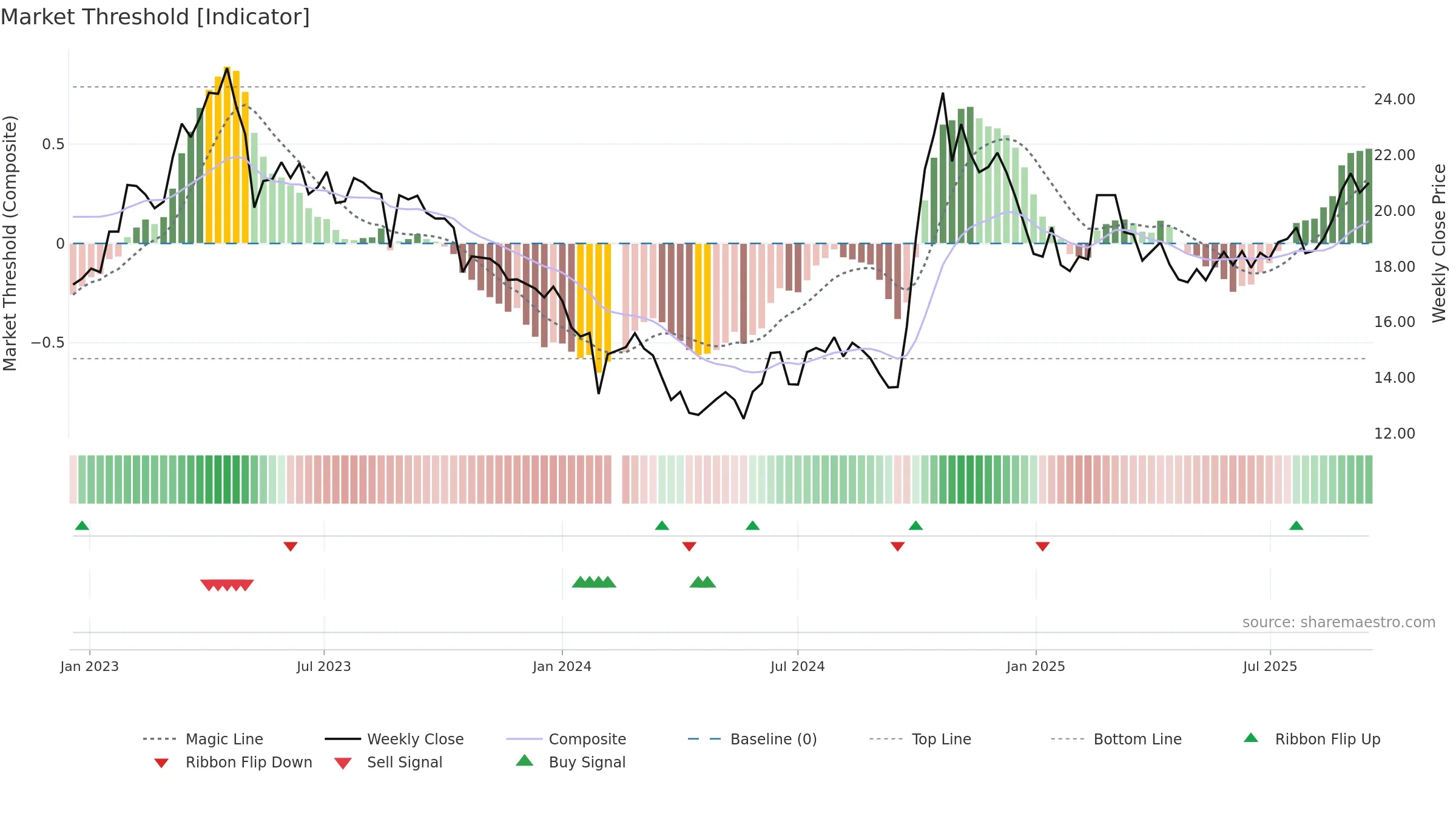The image size is (1456, 819).
Task: Click the Jan 2023 axis label
Action: pyautogui.click(x=90, y=667)
